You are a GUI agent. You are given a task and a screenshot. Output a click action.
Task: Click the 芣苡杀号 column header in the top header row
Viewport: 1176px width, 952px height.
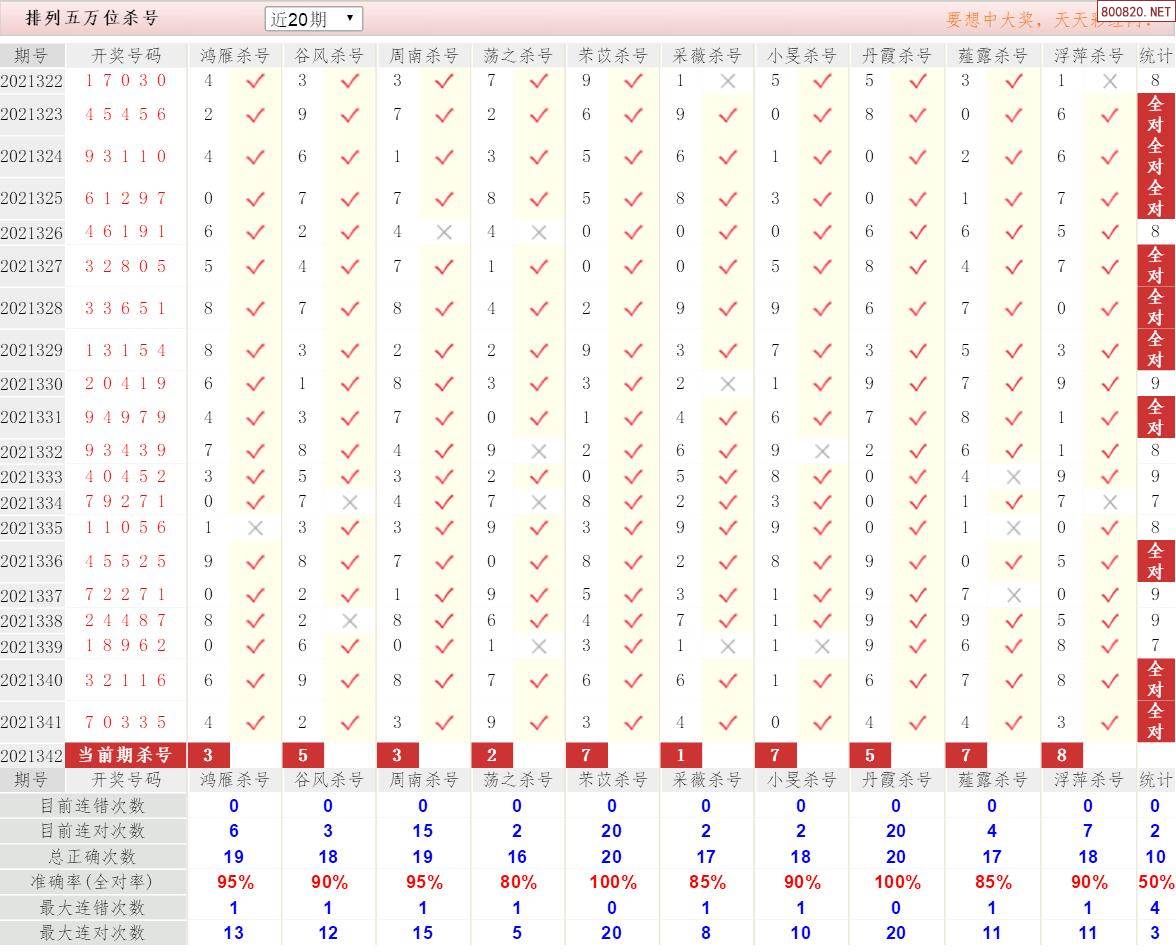point(613,56)
